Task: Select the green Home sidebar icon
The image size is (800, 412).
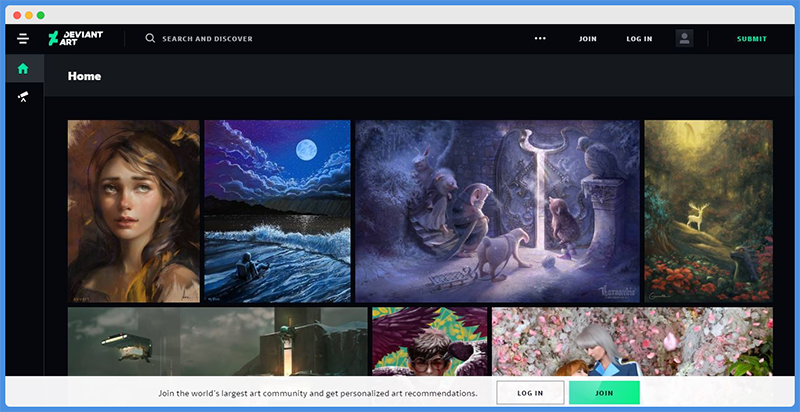Action: [x=23, y=68]
